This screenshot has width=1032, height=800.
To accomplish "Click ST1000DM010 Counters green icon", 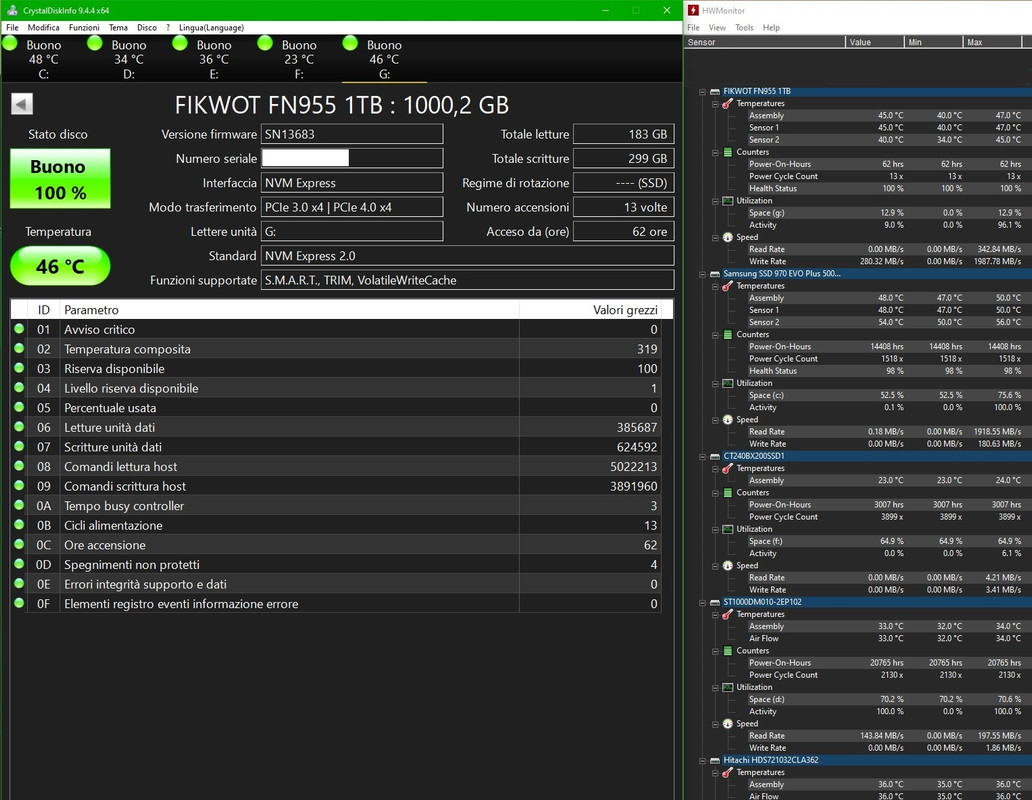I will pyautogui.click(x=727, y=651).
